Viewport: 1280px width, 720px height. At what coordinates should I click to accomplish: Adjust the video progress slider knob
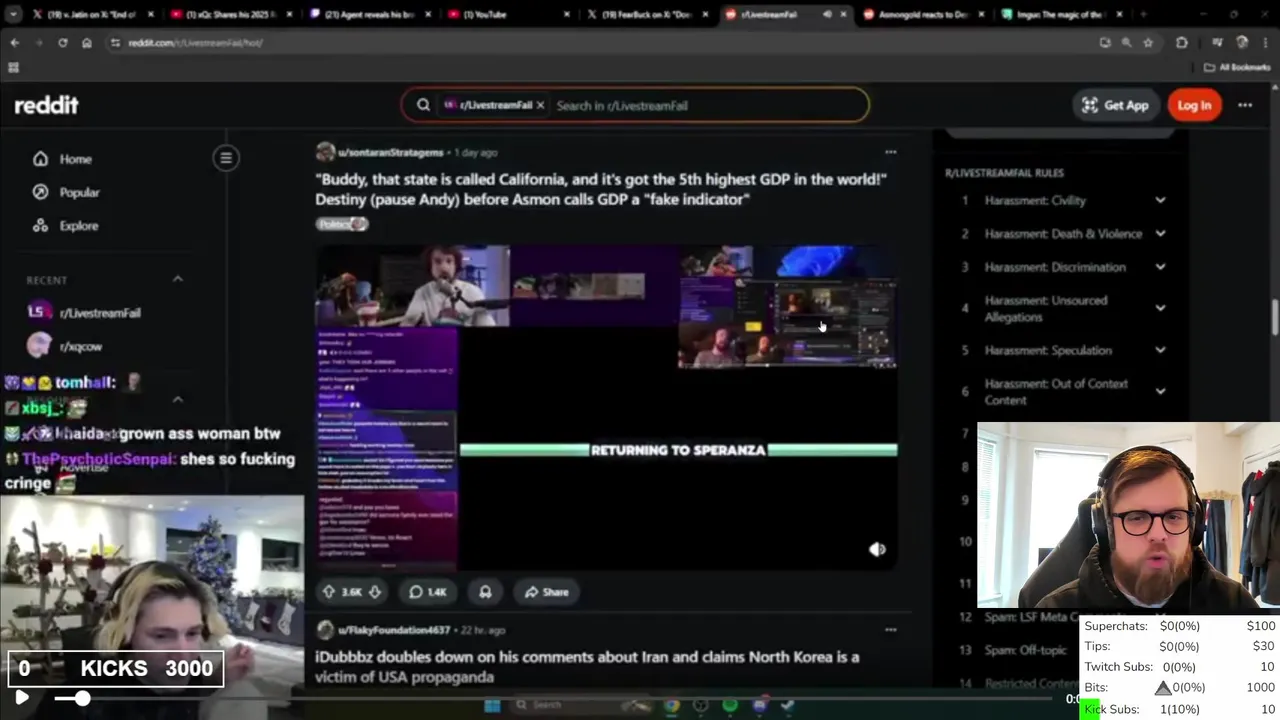click(x=83, y=698)
